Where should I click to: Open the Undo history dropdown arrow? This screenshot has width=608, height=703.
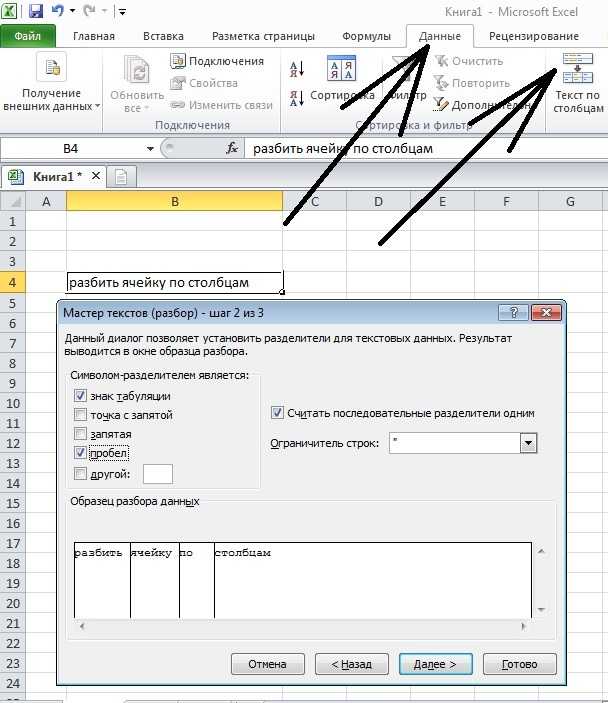click(x=72, y=11)
